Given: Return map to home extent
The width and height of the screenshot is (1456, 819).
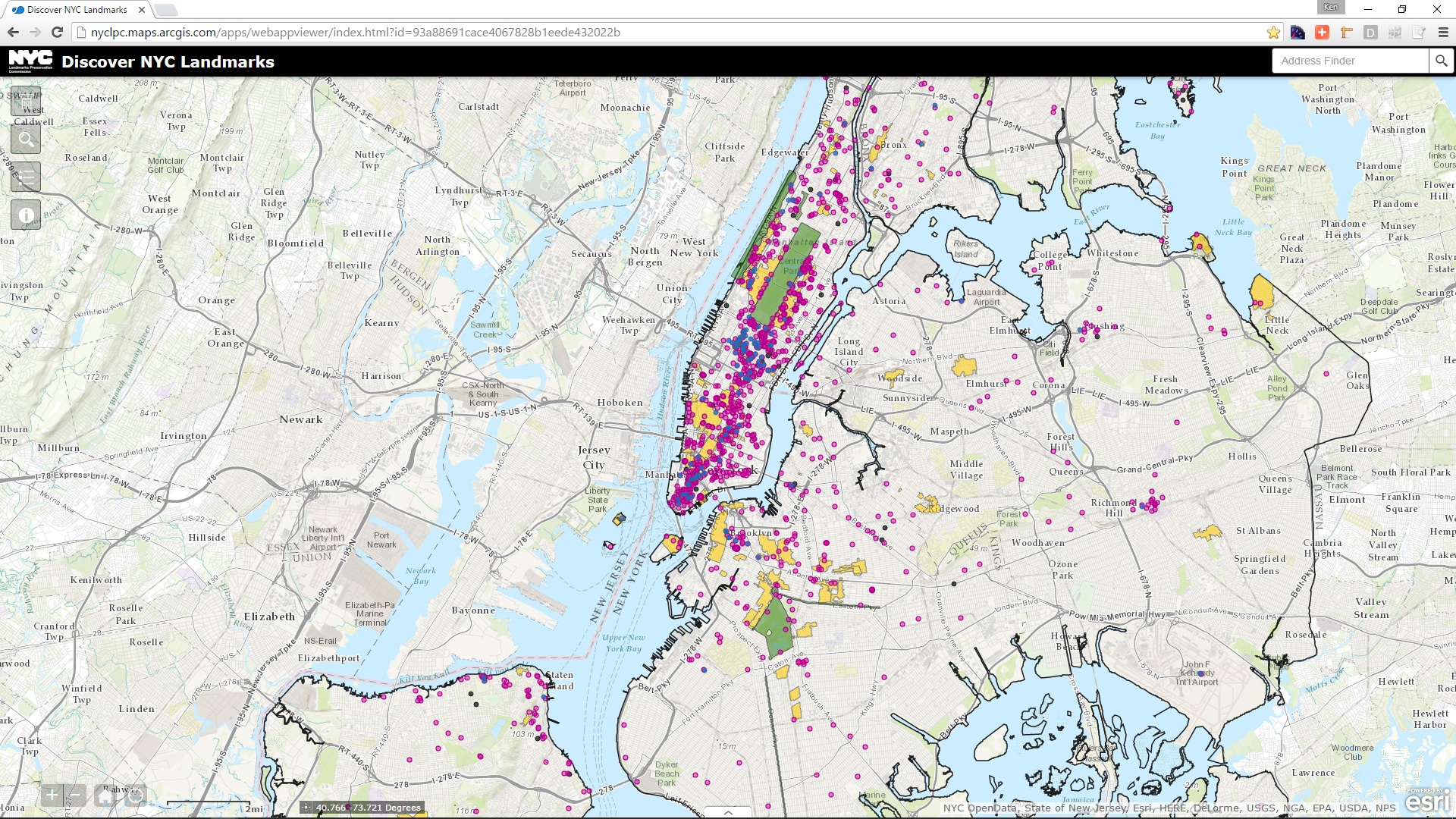Looking at the screenshot, I should pos(105,795).
